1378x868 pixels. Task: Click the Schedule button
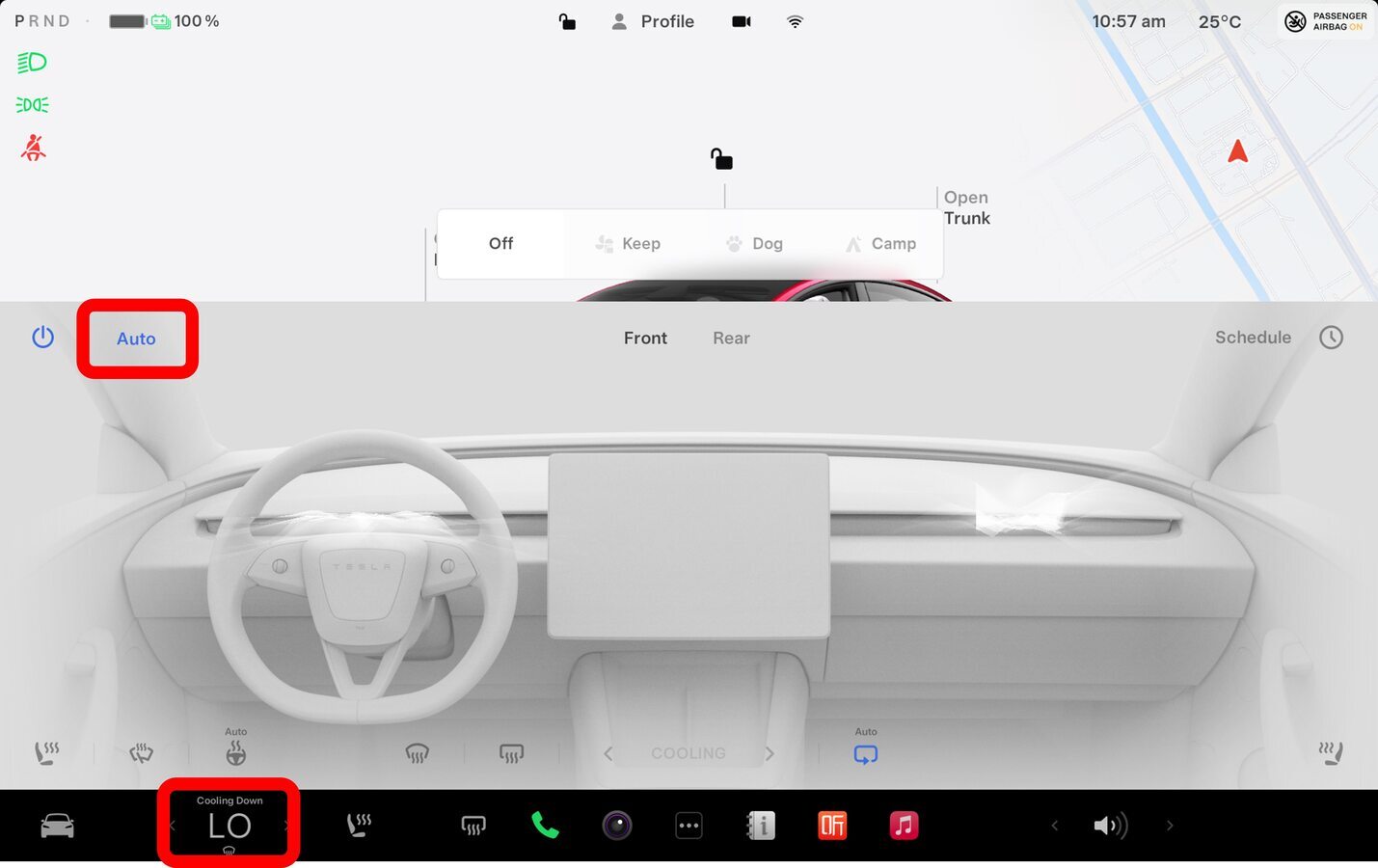pos(1252,338)
